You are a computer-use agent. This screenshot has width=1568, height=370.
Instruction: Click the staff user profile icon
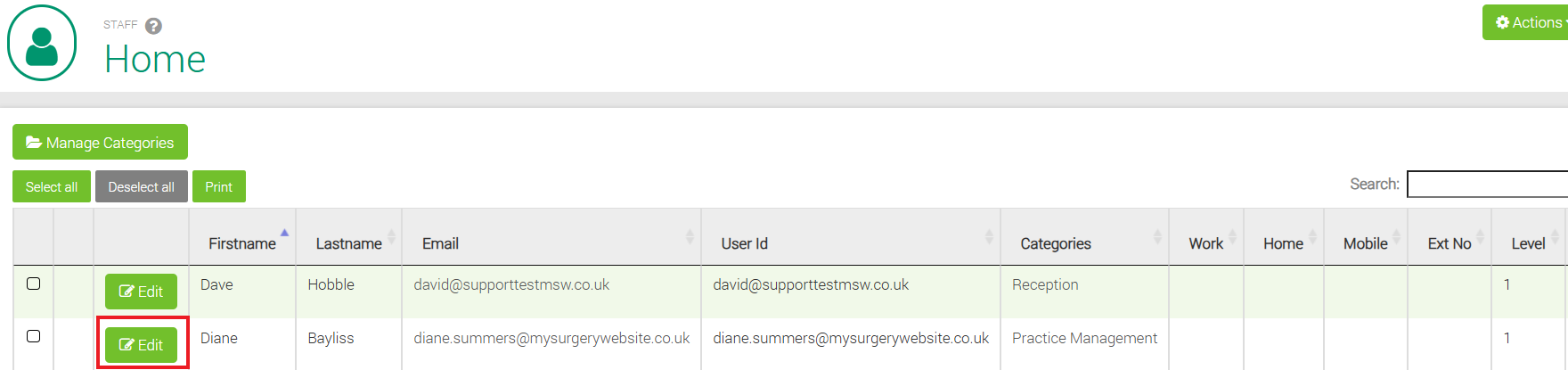tap(42, 43)
